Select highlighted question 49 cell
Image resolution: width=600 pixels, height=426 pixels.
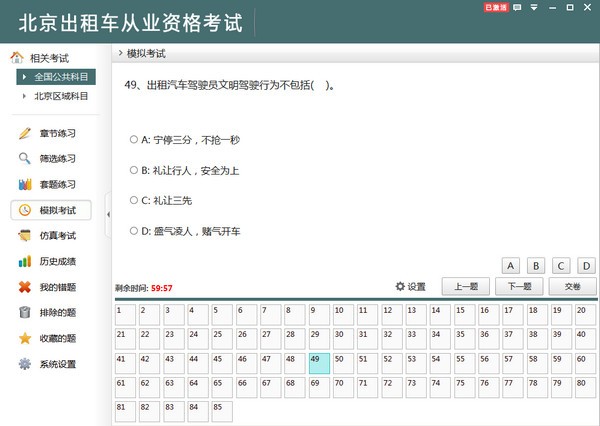click(x=319, y=364)
